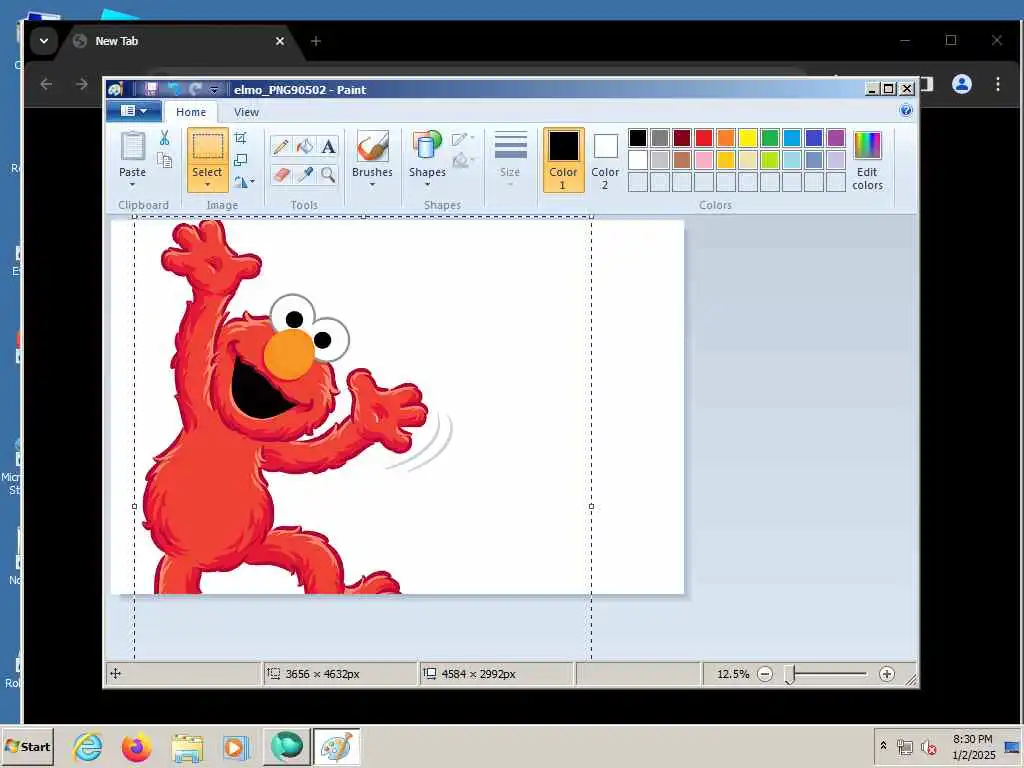Click the Cut scissors icon
1024x768 pixels.
(x=165, y=138)
